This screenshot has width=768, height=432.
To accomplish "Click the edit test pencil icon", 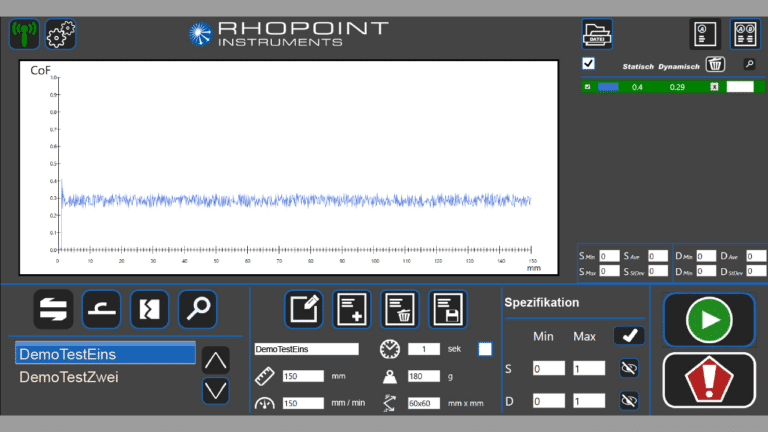I will point(303,310).
